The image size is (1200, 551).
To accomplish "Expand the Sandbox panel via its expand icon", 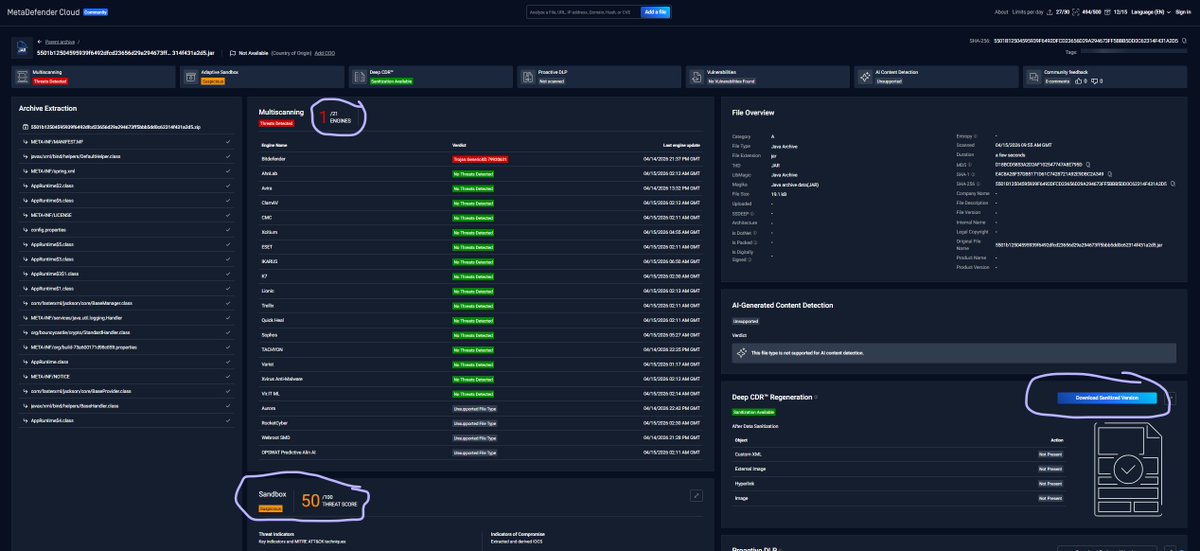I will tap(697, 495).
